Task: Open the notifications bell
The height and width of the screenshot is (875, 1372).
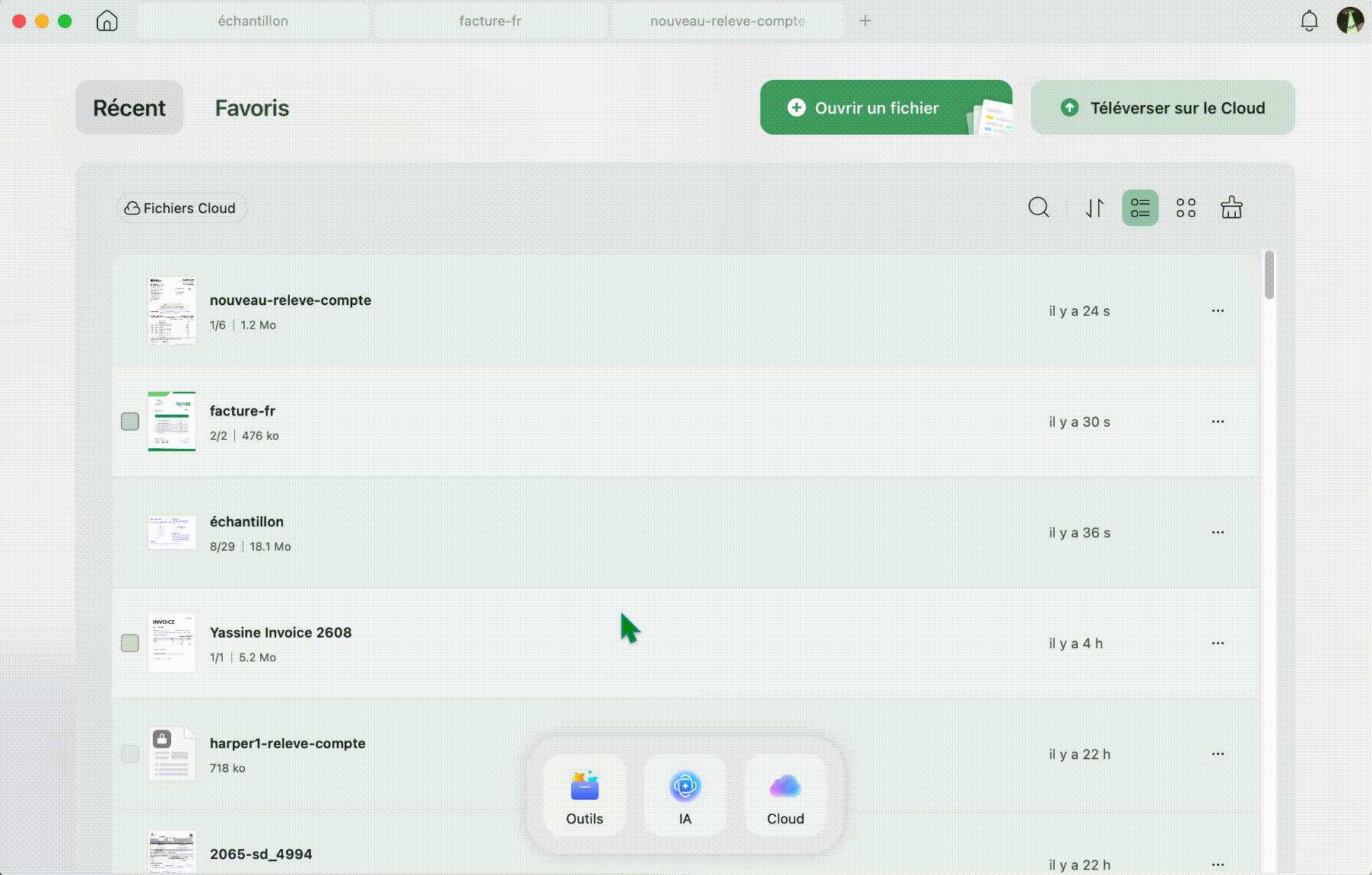Action: [1309, 21]
